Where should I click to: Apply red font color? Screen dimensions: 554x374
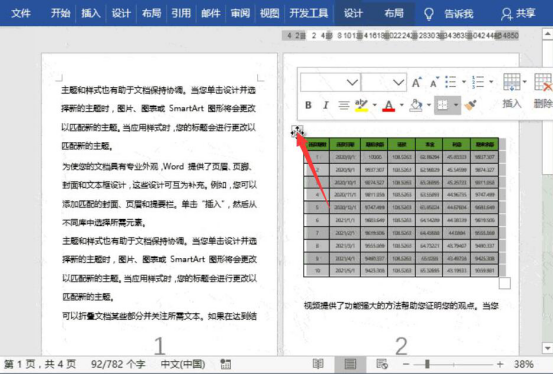389,105
